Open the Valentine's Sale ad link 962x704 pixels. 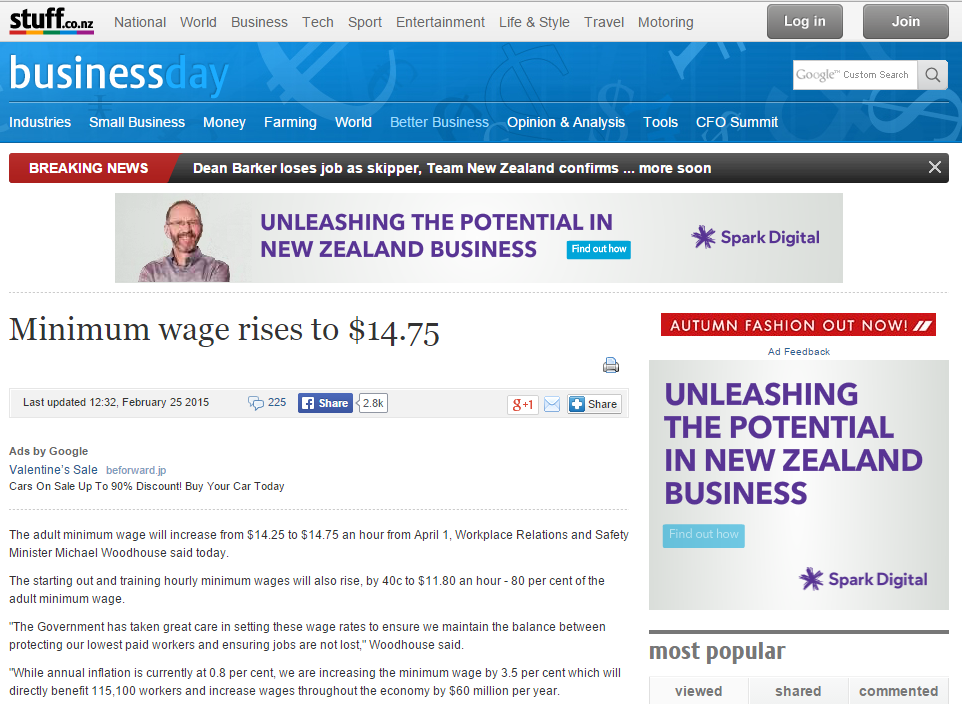click(x=53, y=470)
